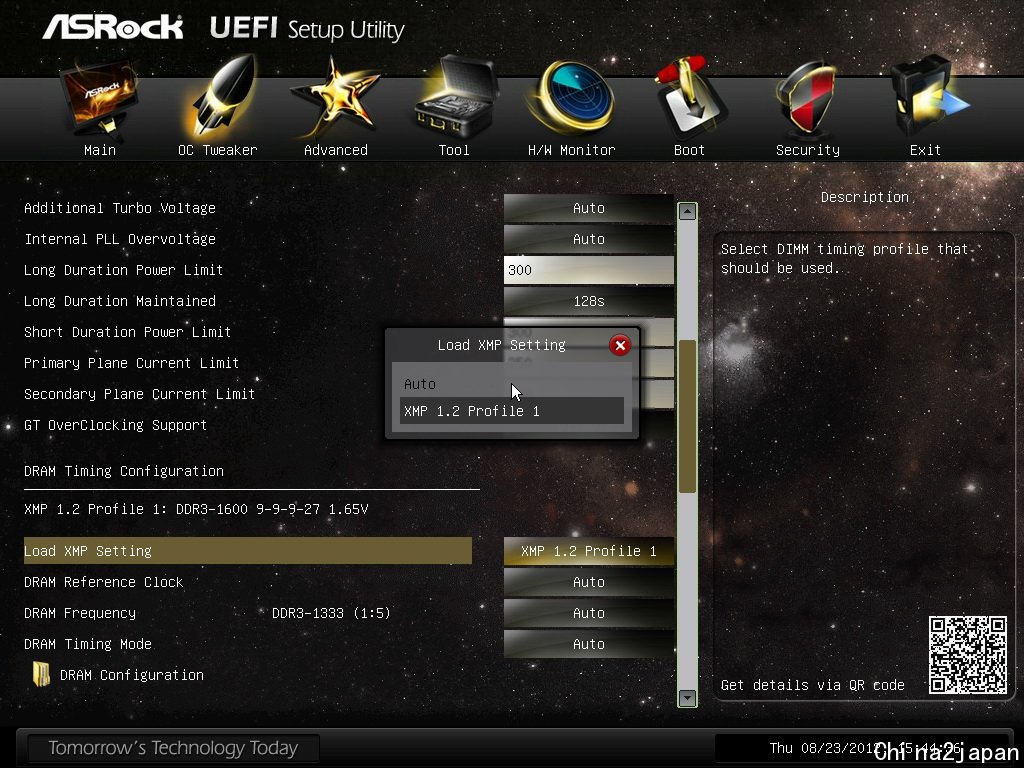Open Additional Turbo Voltage Auto dropdown
The width and height of the screenshot is (1024, 768).
(588, 208)
